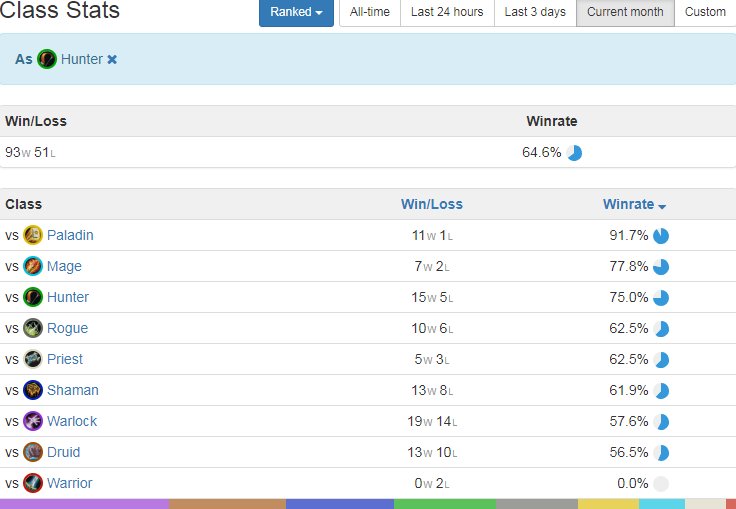Click the 15W 5L record
736x509 pixels.
pyautogui.click(x=432, y=297)
